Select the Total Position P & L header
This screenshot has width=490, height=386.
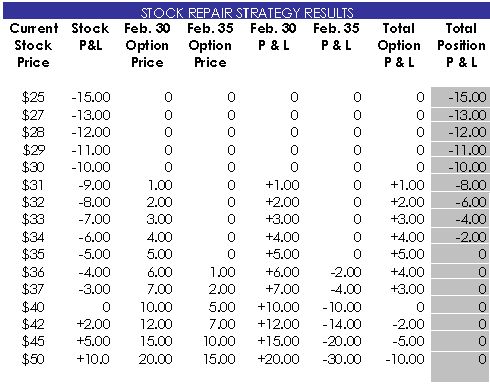point(461,45)
